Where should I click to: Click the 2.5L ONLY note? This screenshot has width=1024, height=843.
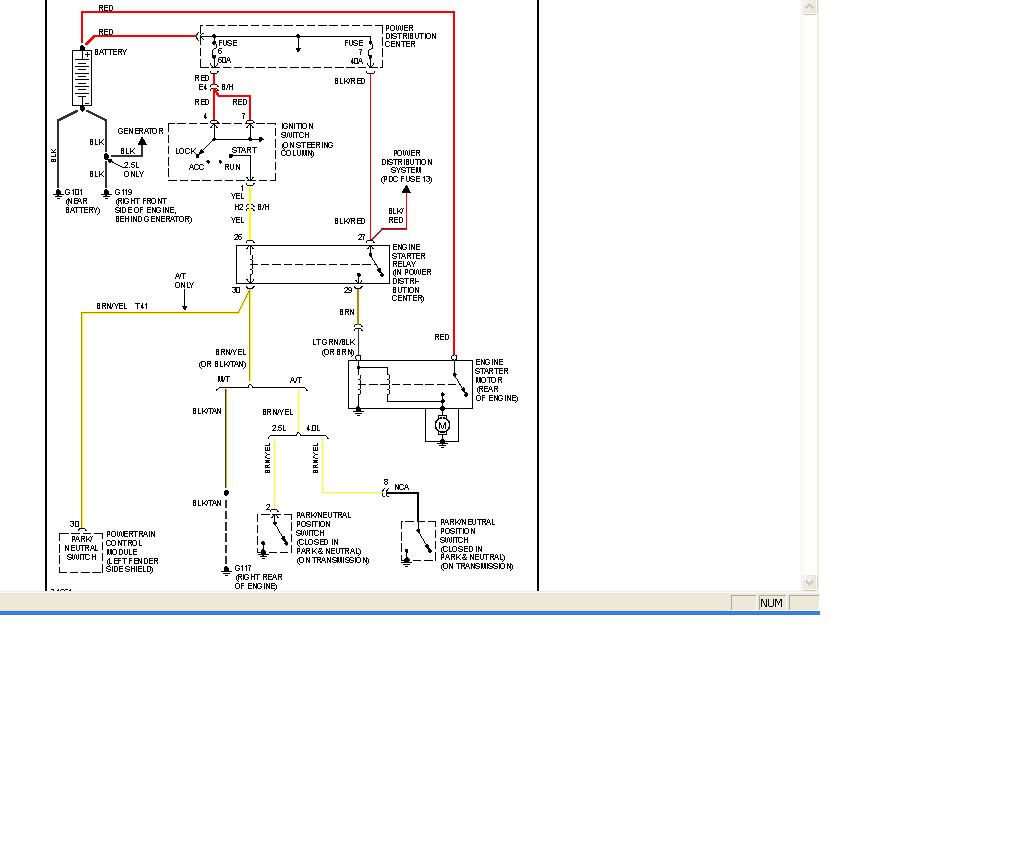coord(133,170)
